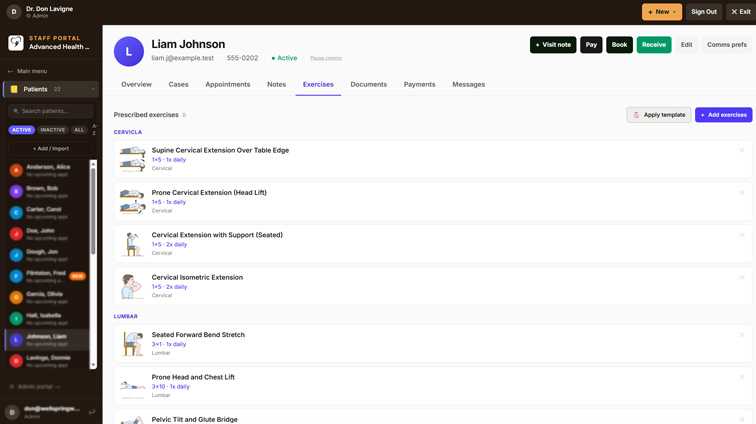The height and width of the screenshot is (424, 756).
Task: Toggle the INACTIVE patient filter
Action: 53,130
